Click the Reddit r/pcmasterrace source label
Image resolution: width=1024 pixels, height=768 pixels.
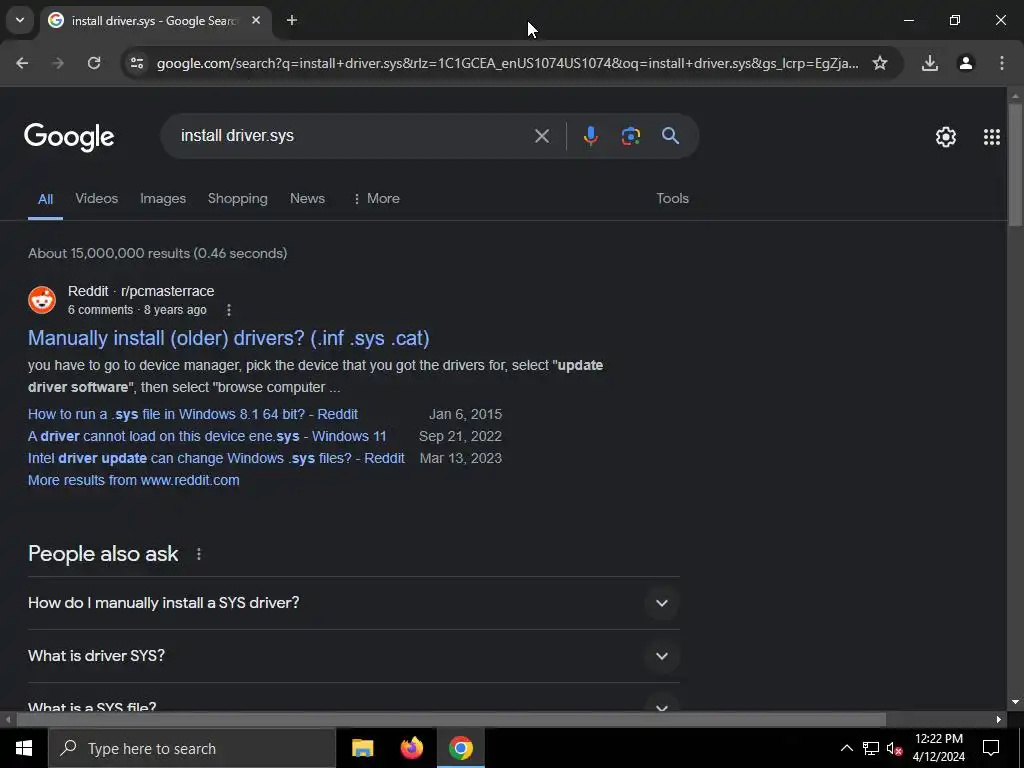tap(141, 291)
